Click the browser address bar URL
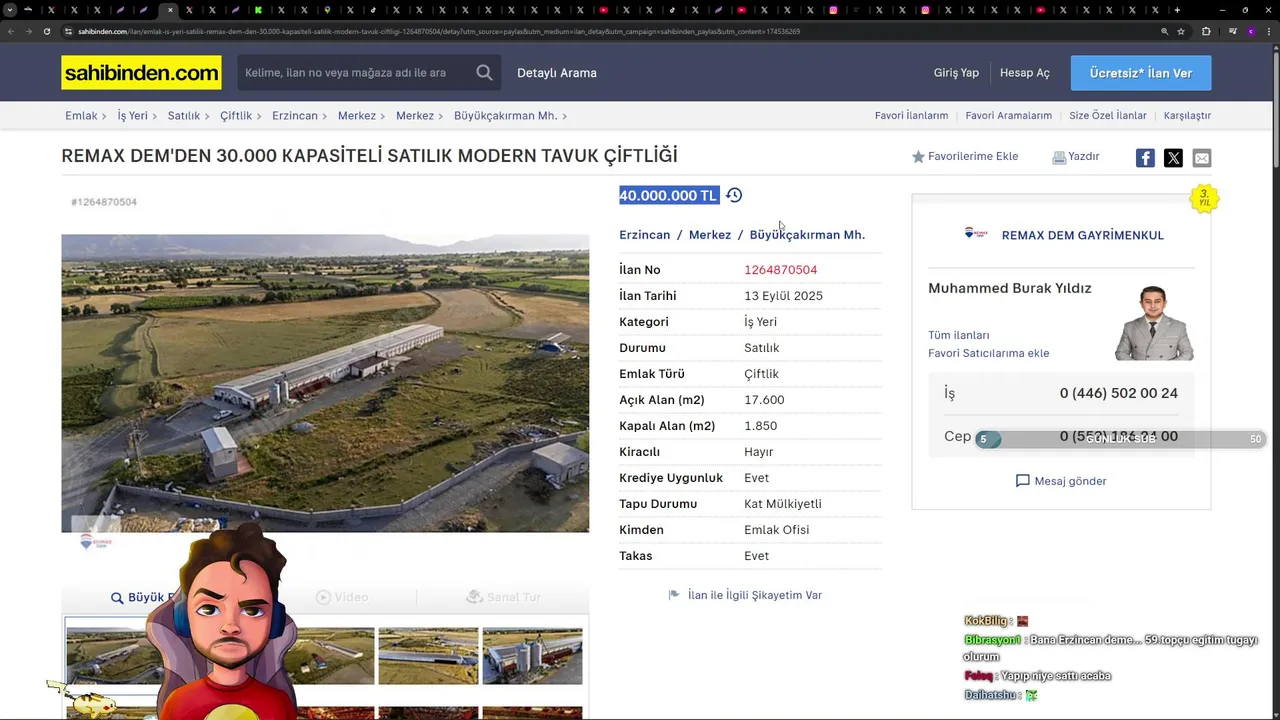Viewport: 1280px width, 720px height. 440,31
